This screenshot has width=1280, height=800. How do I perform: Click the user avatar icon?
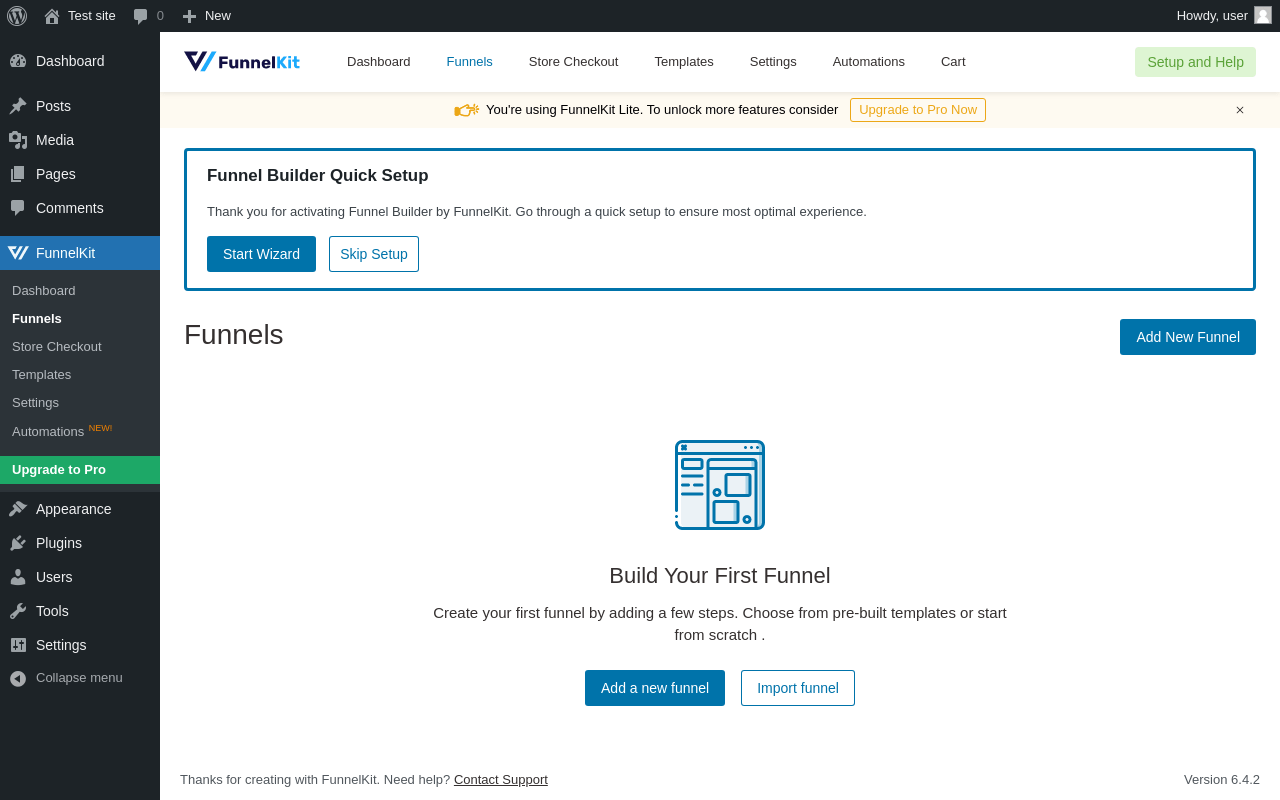click(x=1263, y=15)
